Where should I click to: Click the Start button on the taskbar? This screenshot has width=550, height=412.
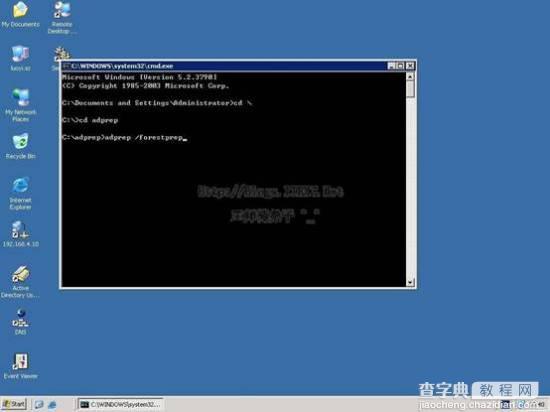(14, 404)
